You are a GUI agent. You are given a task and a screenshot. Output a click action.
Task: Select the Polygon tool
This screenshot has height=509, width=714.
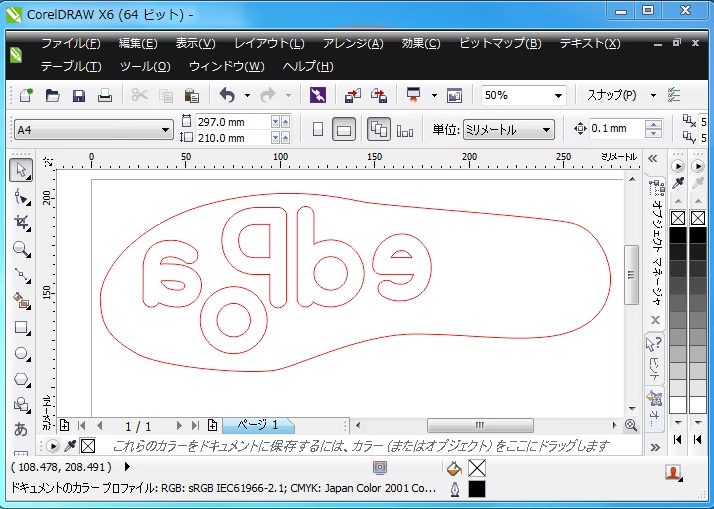[x=21, y=379]
